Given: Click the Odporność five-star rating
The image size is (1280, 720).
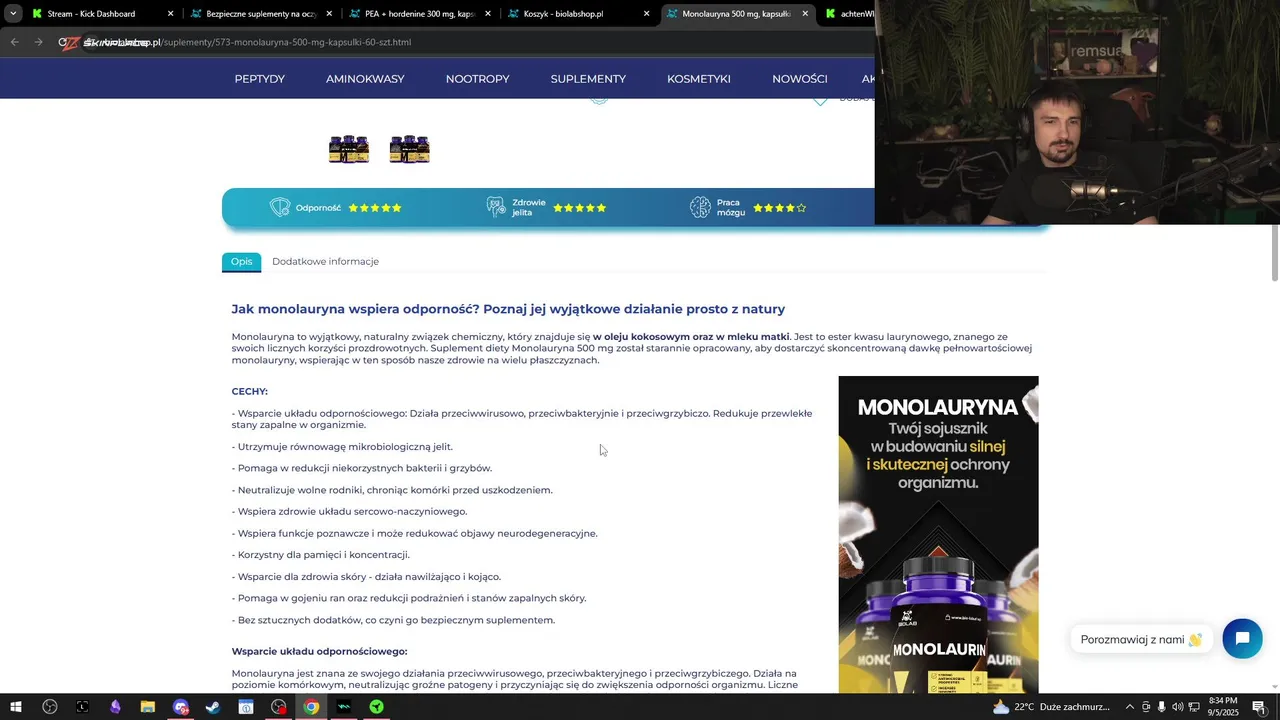Looking at the screenshot, I should tap(375, 208).
